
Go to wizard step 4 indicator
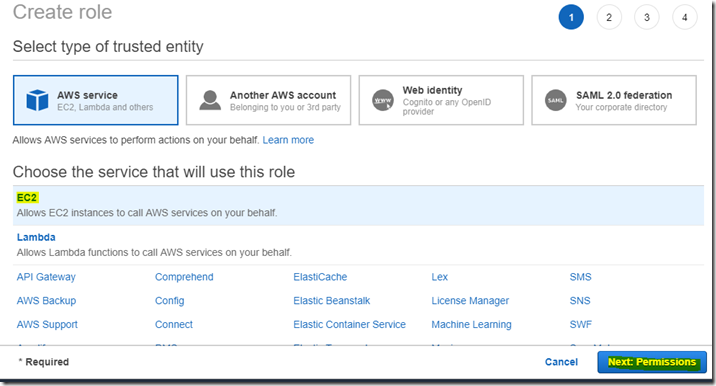click(x=684, y=17)
